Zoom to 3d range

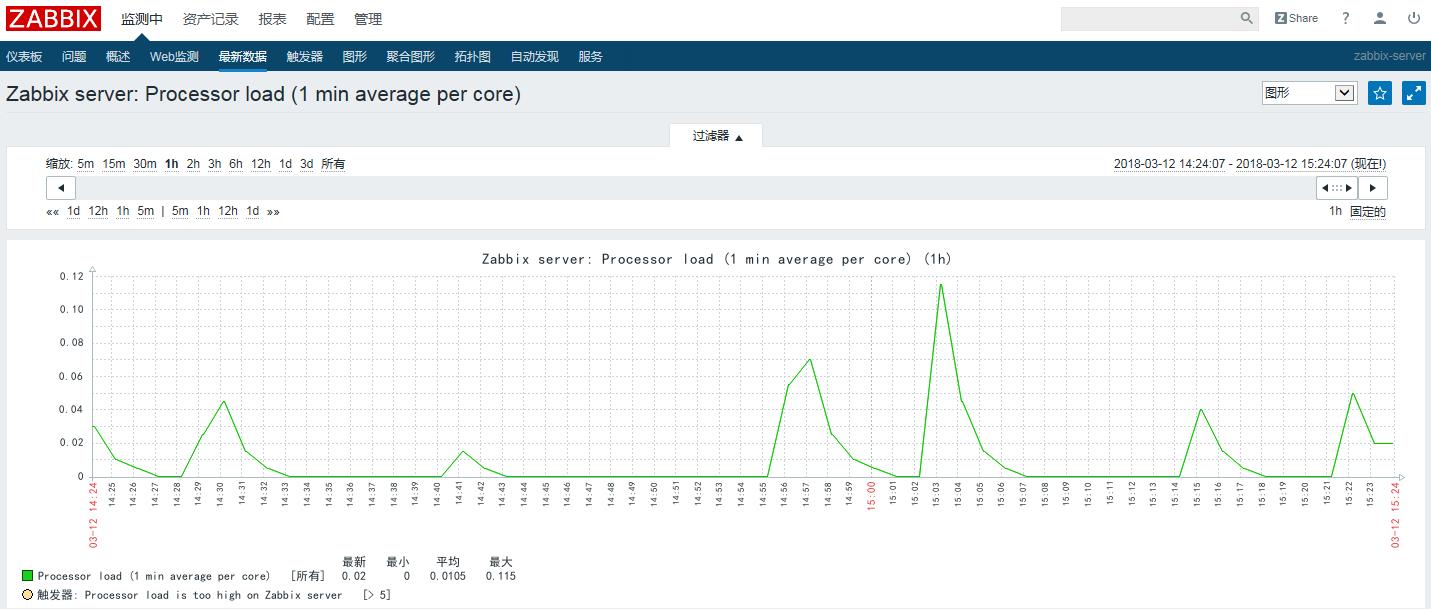(306, 164)
